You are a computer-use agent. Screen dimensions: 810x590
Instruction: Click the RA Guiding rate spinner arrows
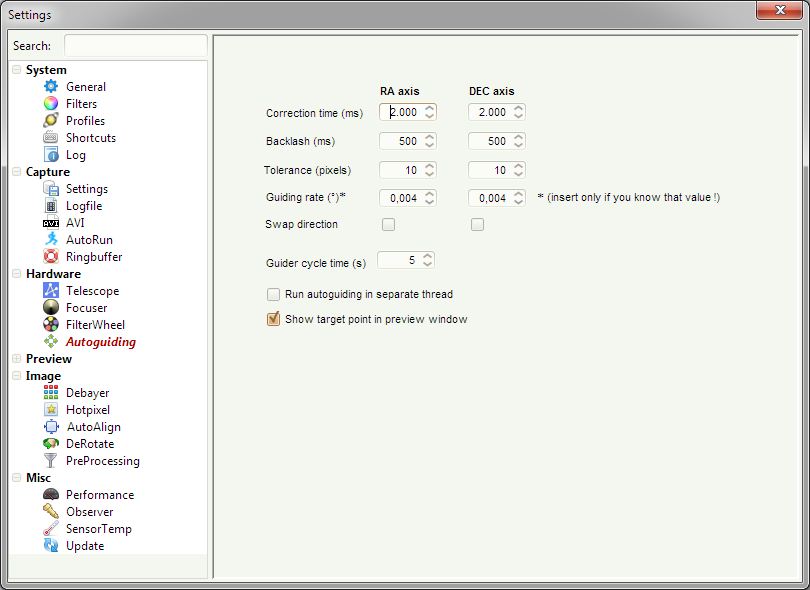tap(429, 198)
